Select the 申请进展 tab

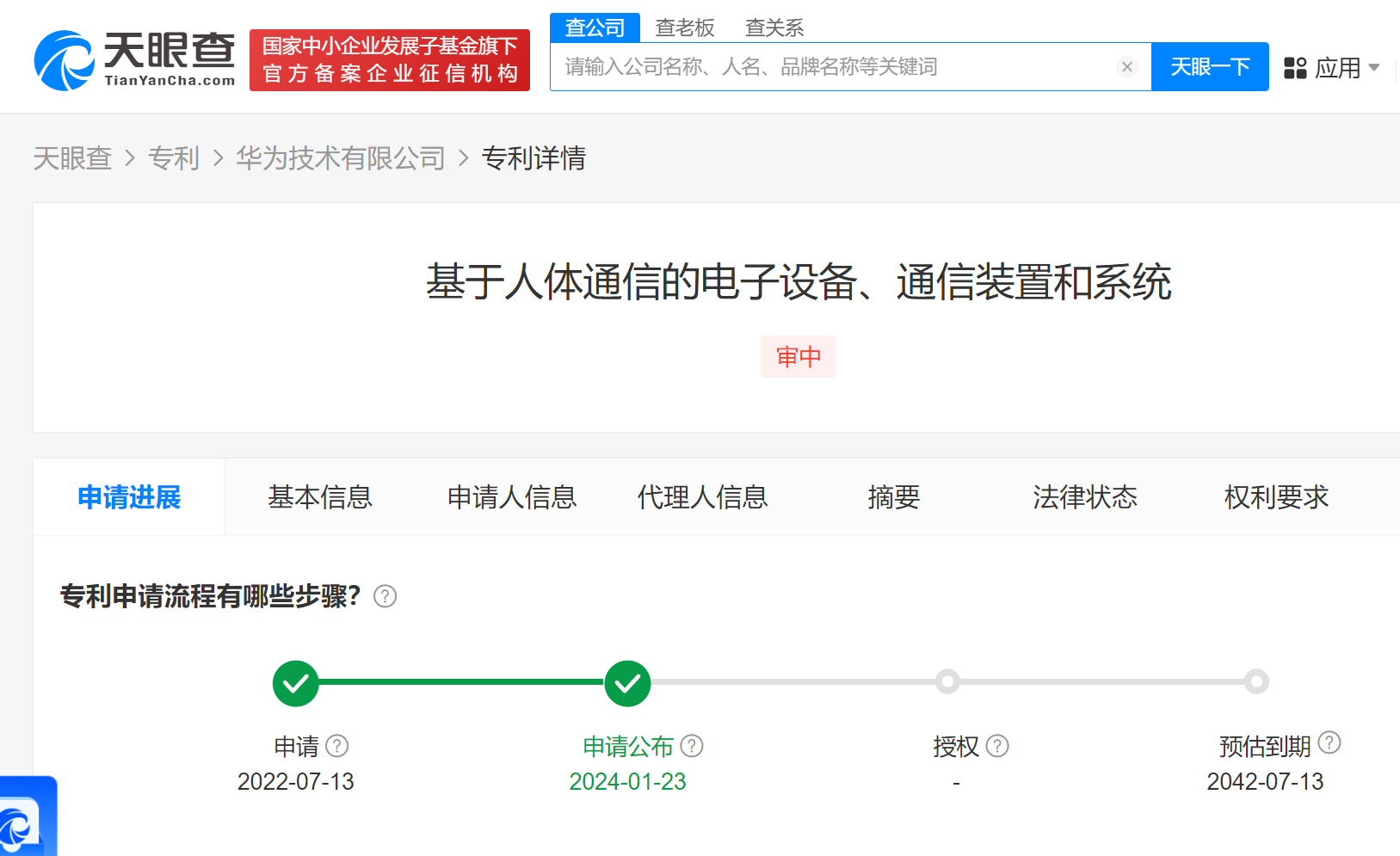[129, 497]
